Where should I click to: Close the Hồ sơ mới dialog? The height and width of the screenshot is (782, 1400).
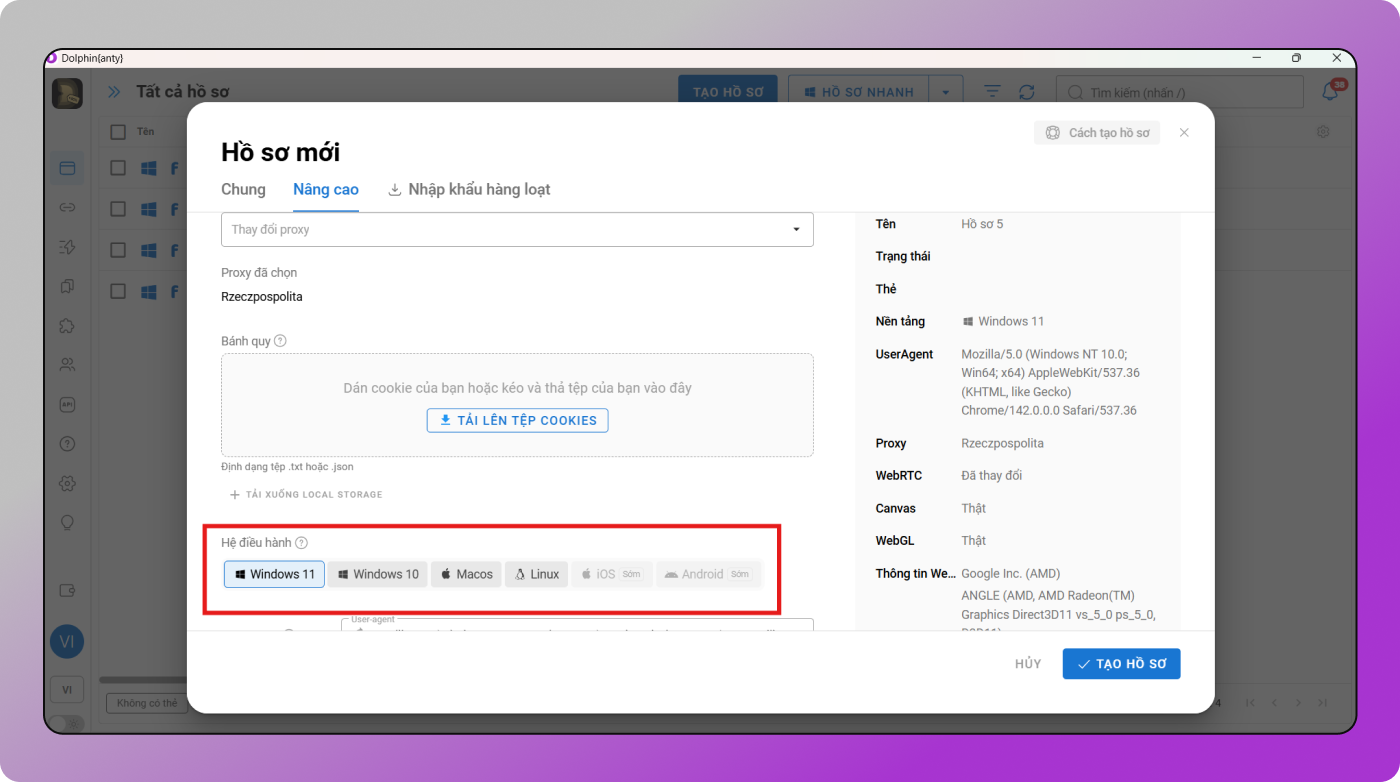(1184, 133)
